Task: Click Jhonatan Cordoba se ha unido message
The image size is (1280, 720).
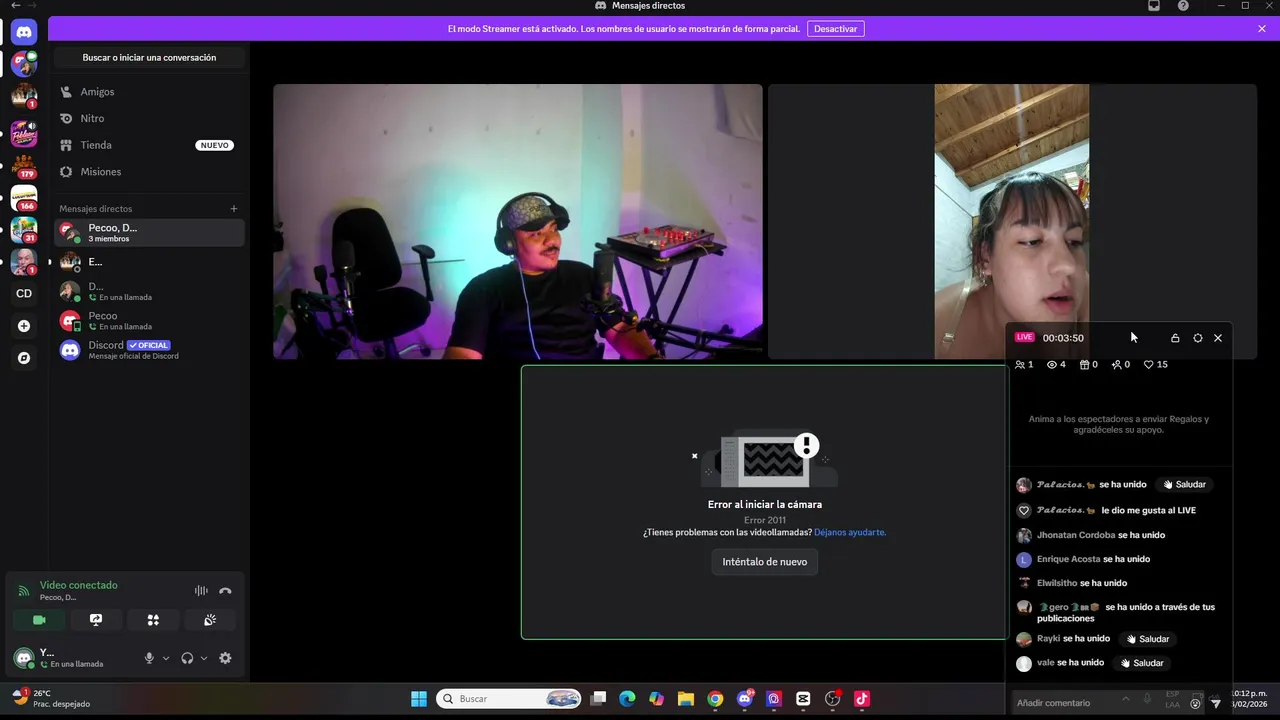Action: pyautogui.click(x=1101, y=535)
